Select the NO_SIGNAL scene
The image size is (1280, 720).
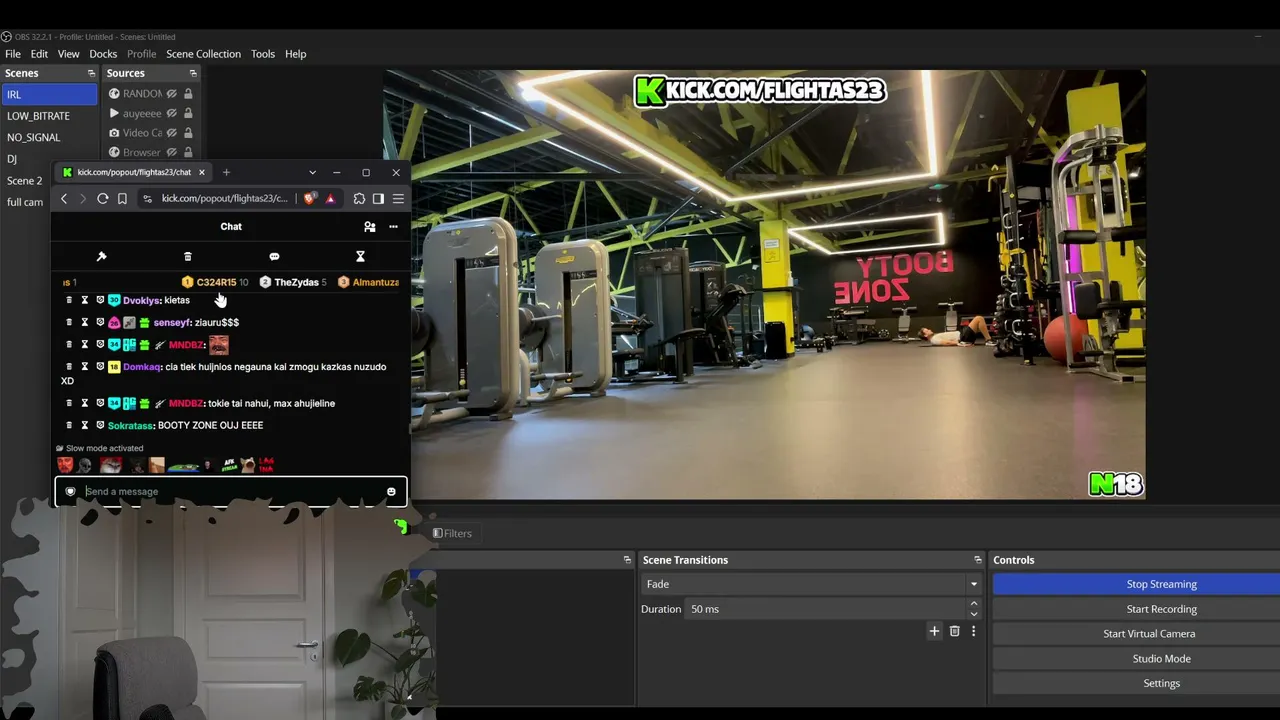(49, 137)
